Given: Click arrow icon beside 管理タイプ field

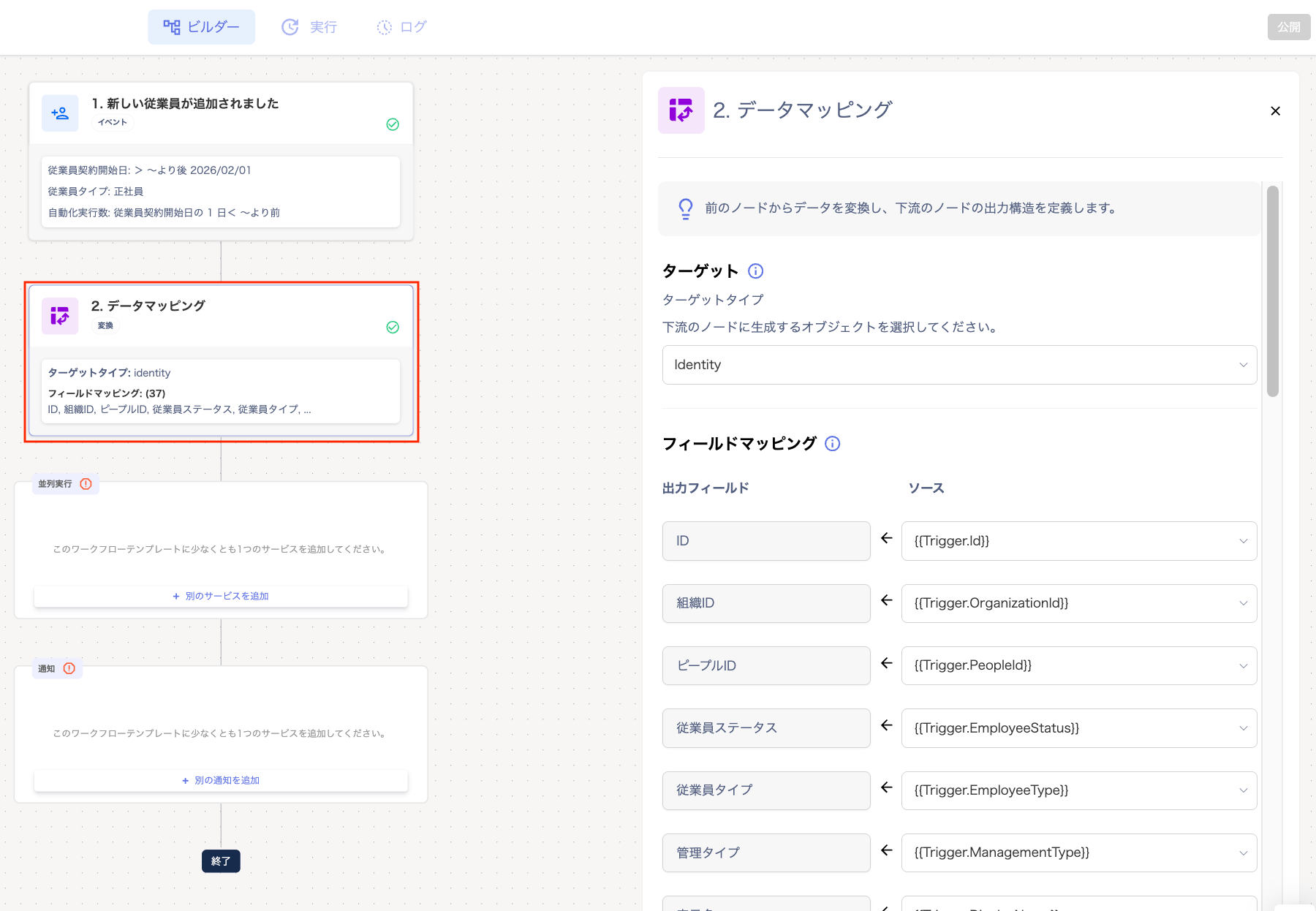Looking at the screenshot, I should (886, 851).
